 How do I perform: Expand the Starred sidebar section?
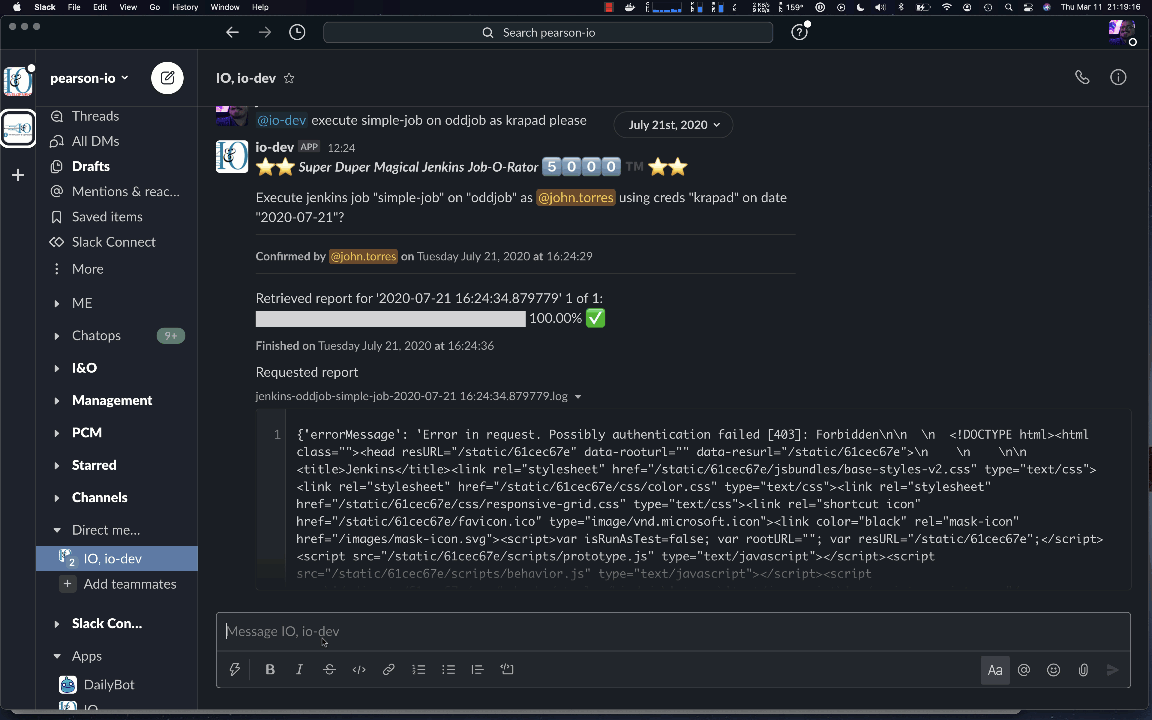(57, 465)
